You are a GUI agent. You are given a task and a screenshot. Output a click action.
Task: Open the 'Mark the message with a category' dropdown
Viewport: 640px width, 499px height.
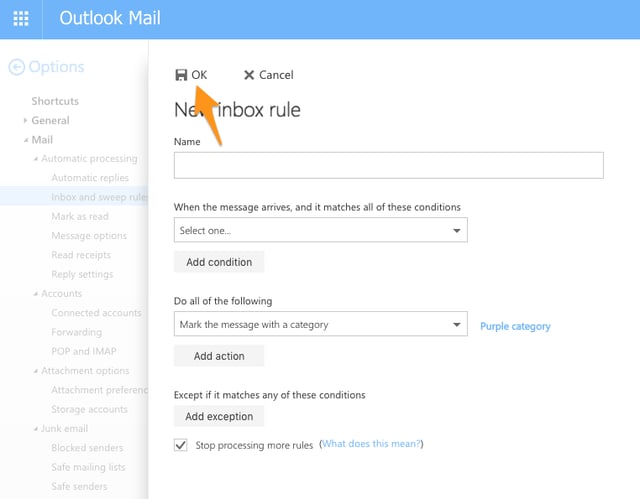(x=320, y=324)
